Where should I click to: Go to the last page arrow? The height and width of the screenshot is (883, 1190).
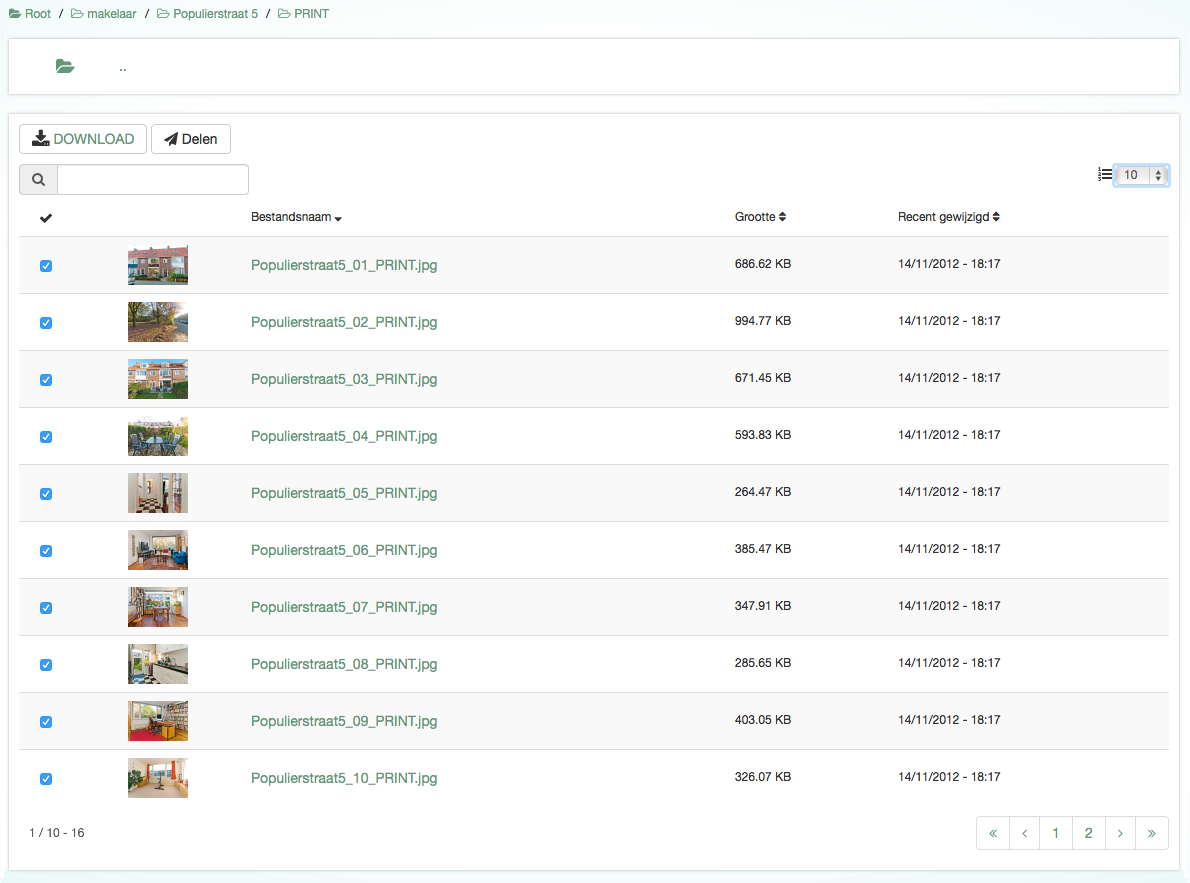click(x=1152, y=833)
